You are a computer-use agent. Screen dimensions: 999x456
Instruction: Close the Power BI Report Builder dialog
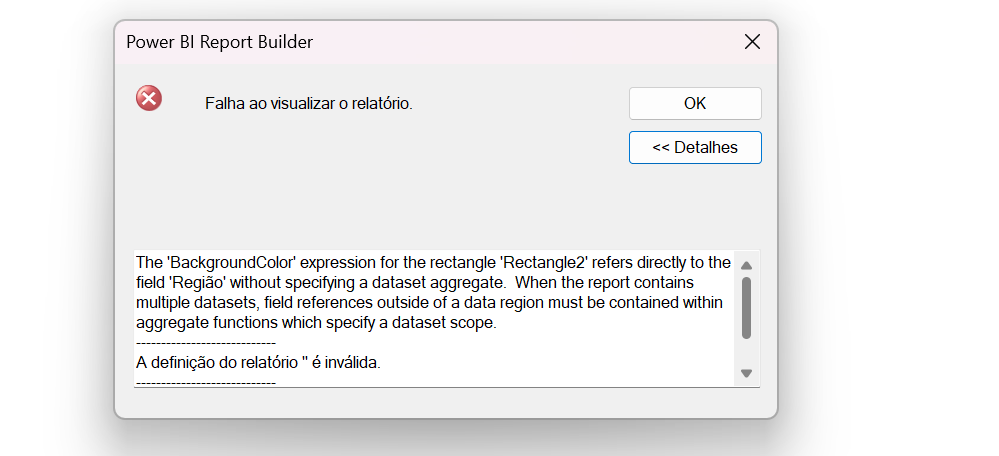click(753, 42)
